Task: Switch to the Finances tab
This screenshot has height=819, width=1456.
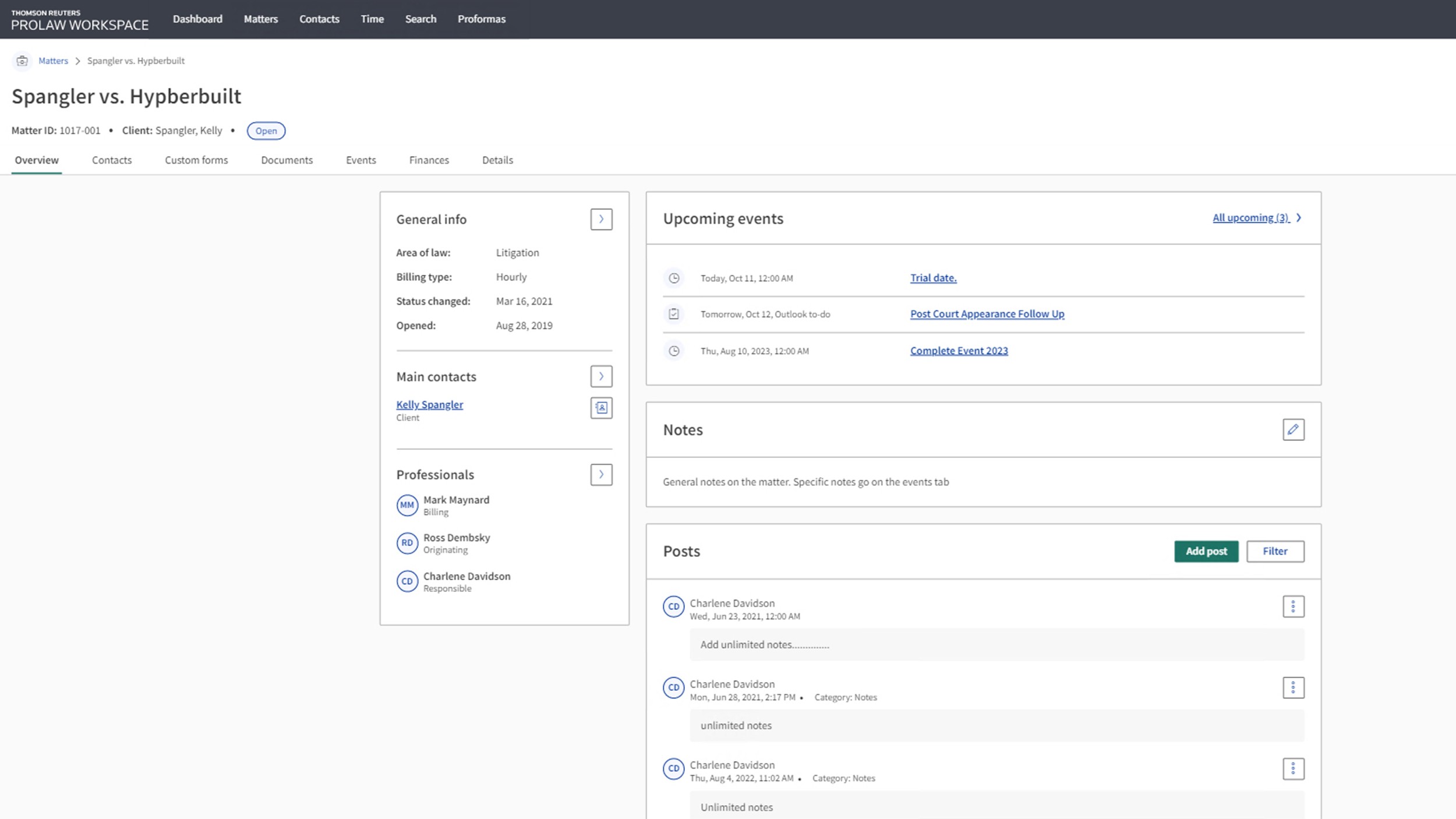Action: pos(429,160)
